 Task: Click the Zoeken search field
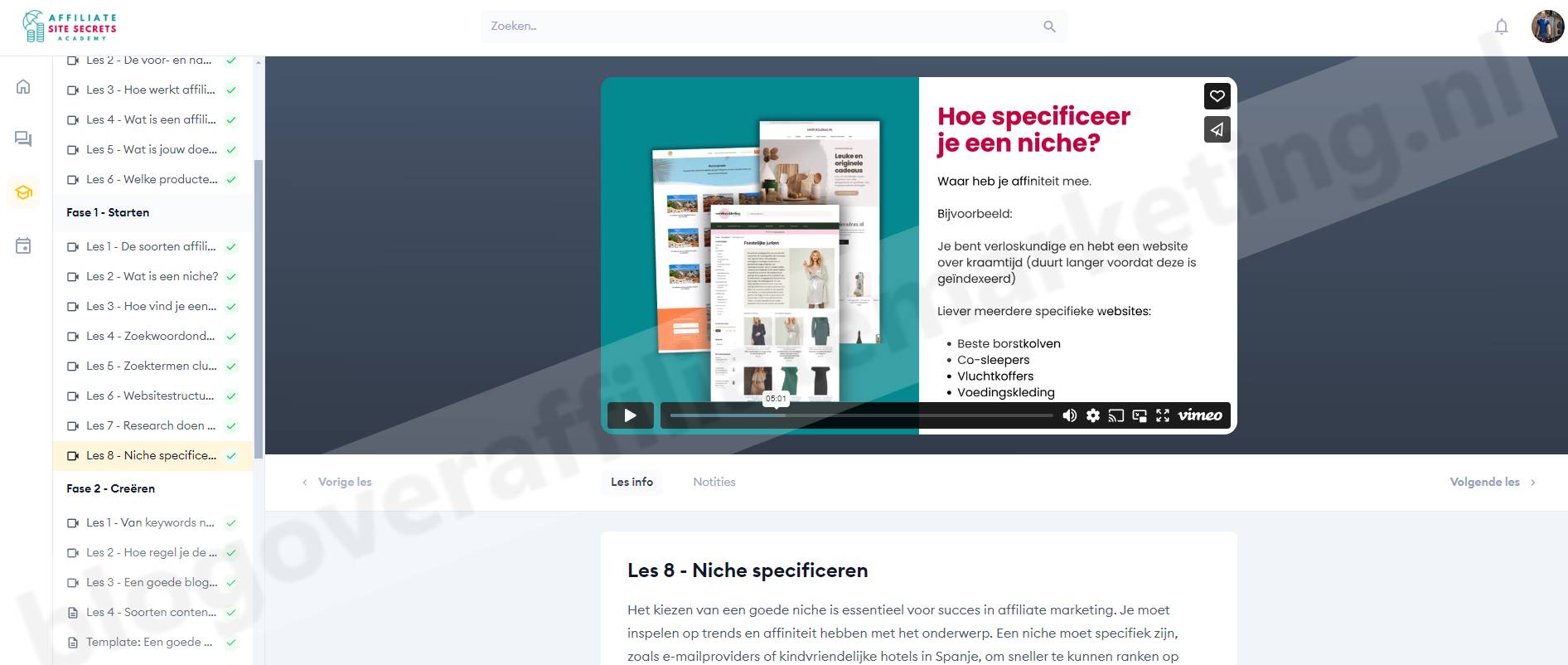tap(762, 27)
